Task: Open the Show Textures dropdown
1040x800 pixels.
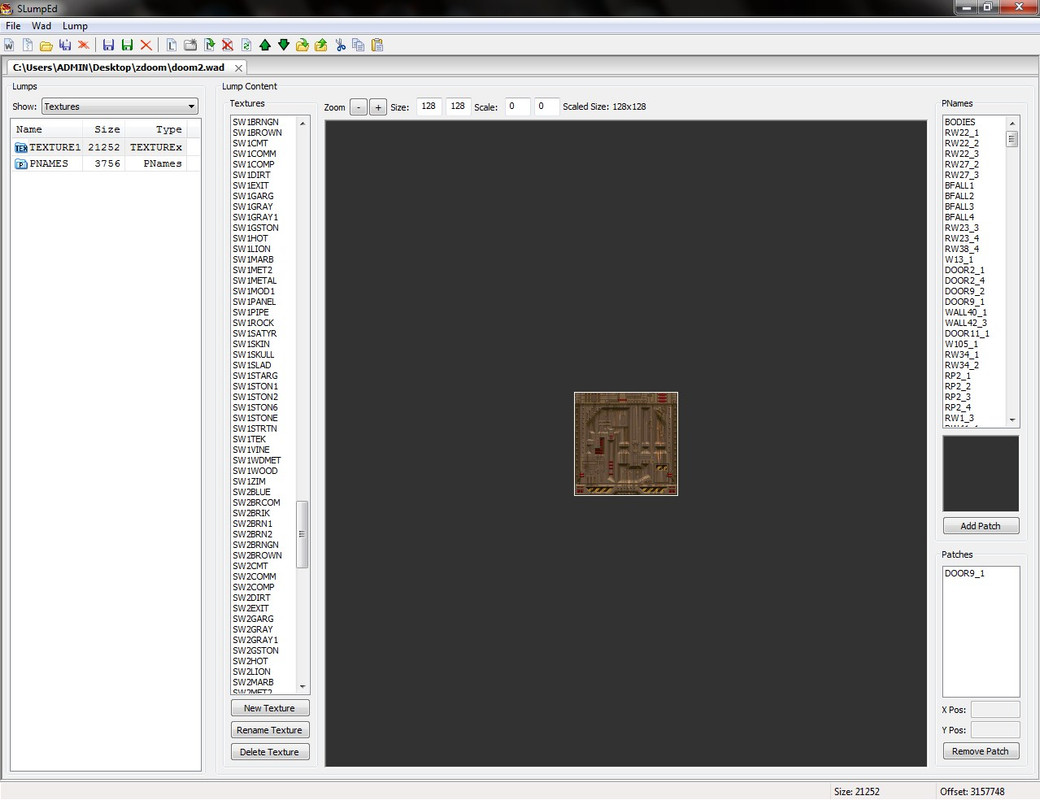Action: [x=120, y=106]
